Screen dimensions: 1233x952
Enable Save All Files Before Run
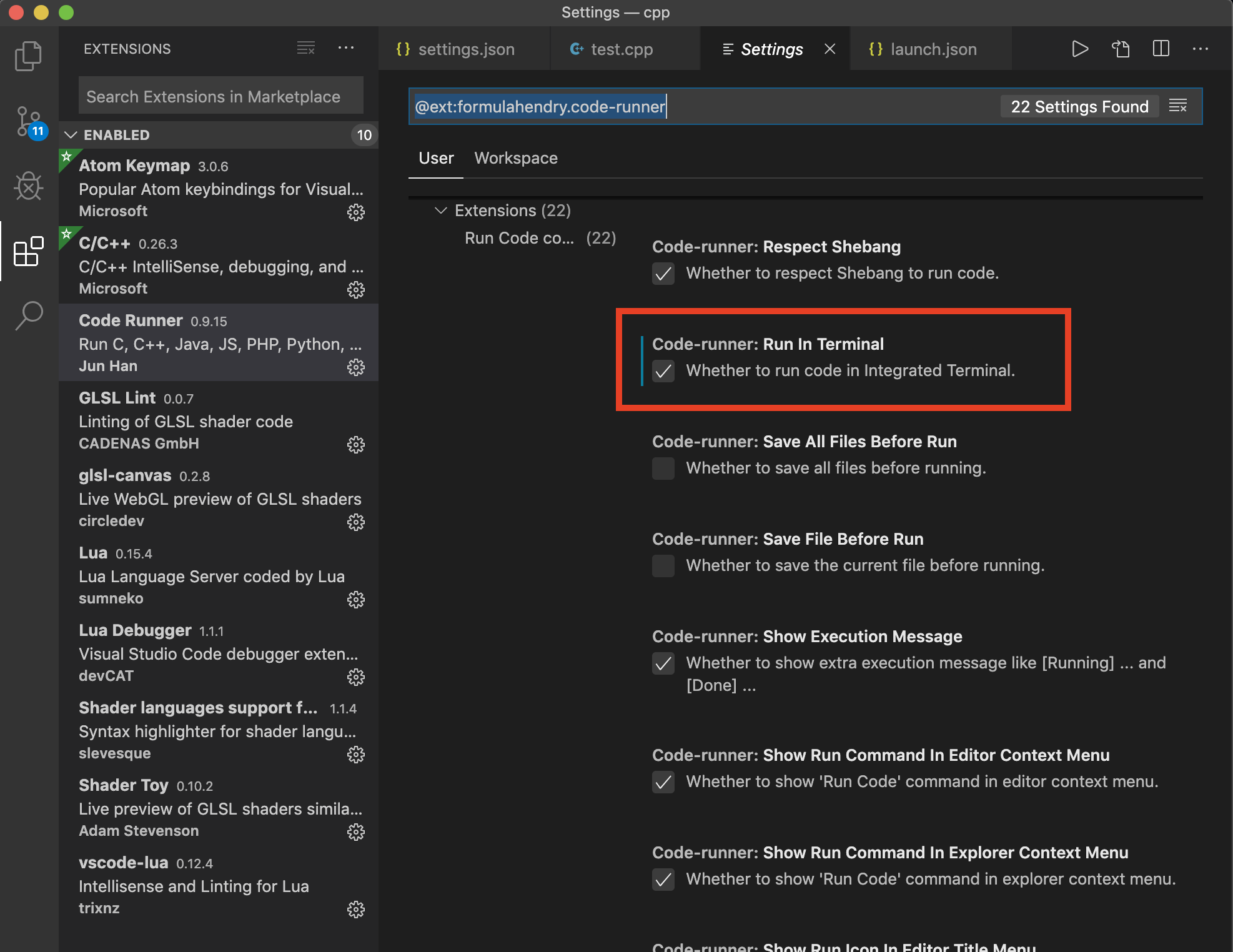663,469
